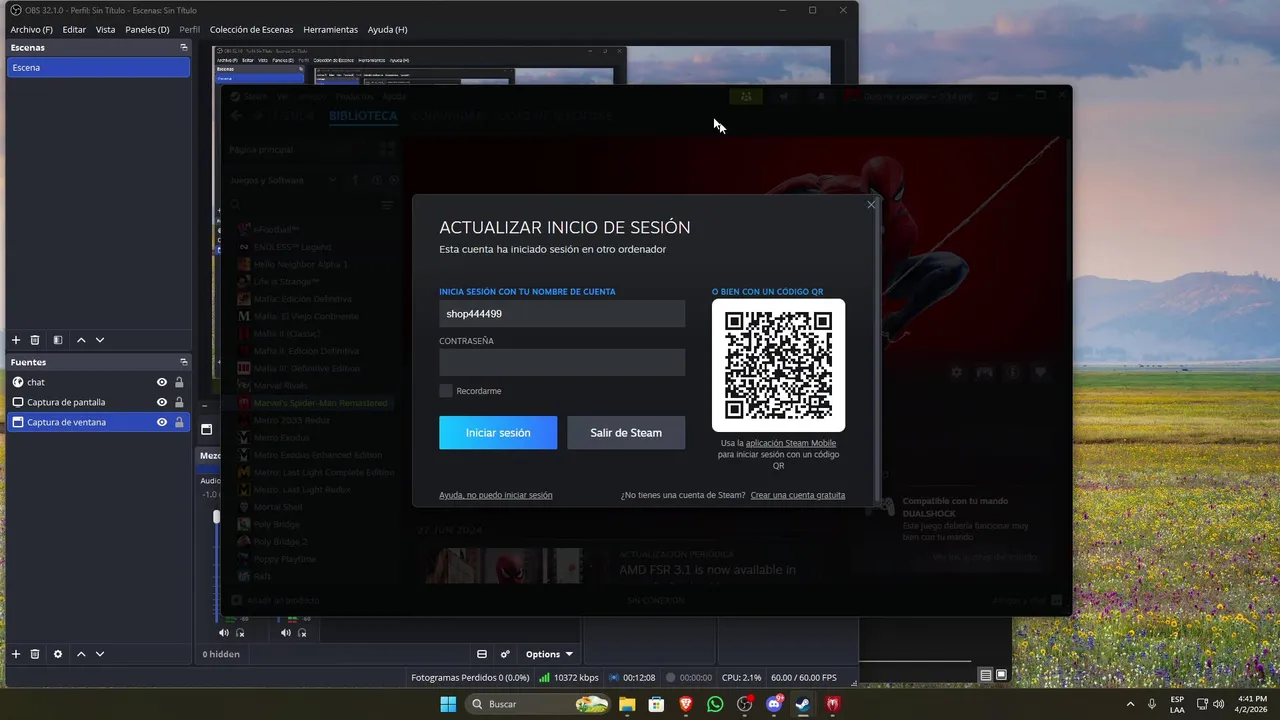The image size is (1280, 720).
Task: Open the Editar menu
Action: 74,29
